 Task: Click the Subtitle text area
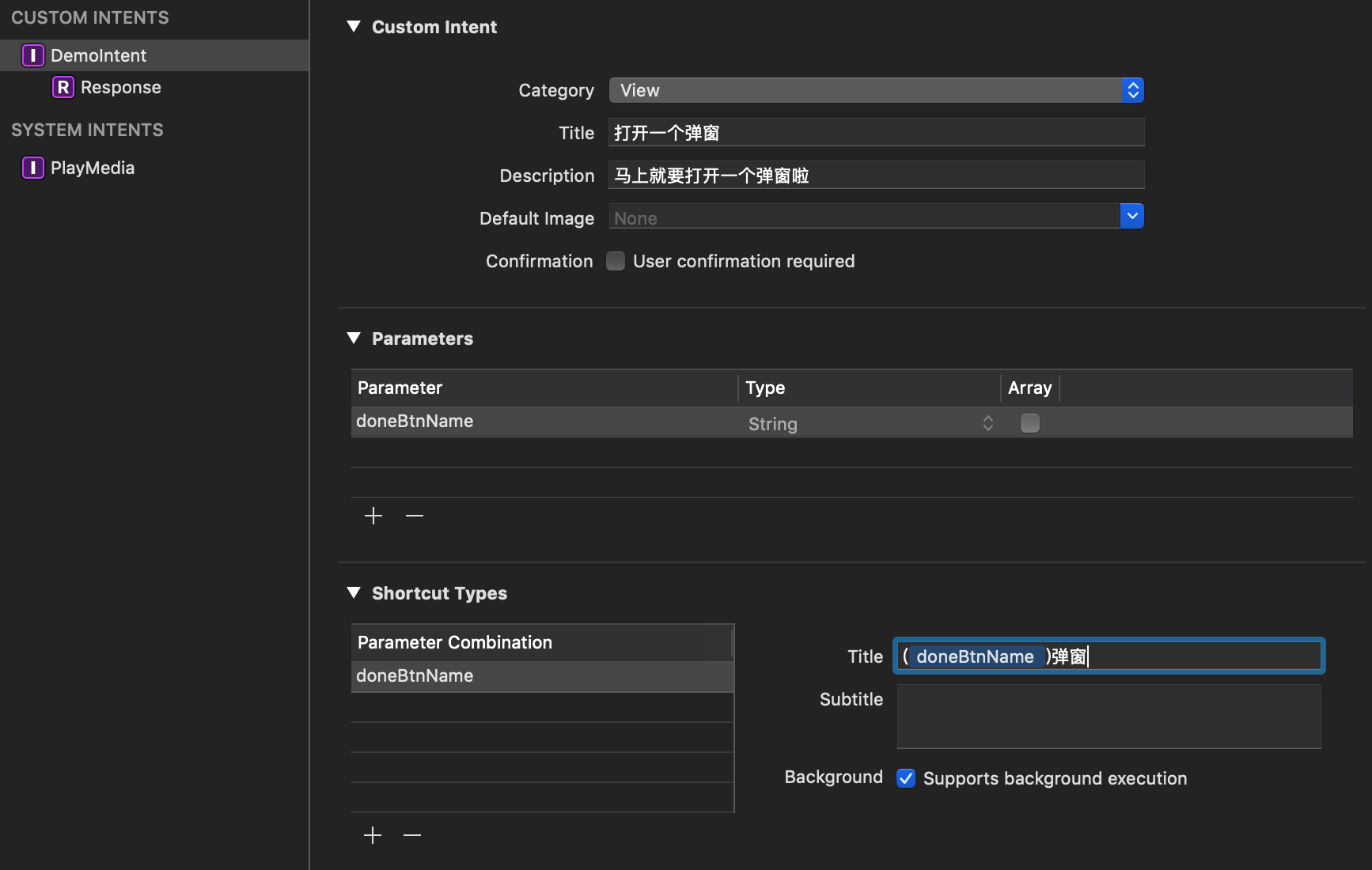pos(1109,717)
